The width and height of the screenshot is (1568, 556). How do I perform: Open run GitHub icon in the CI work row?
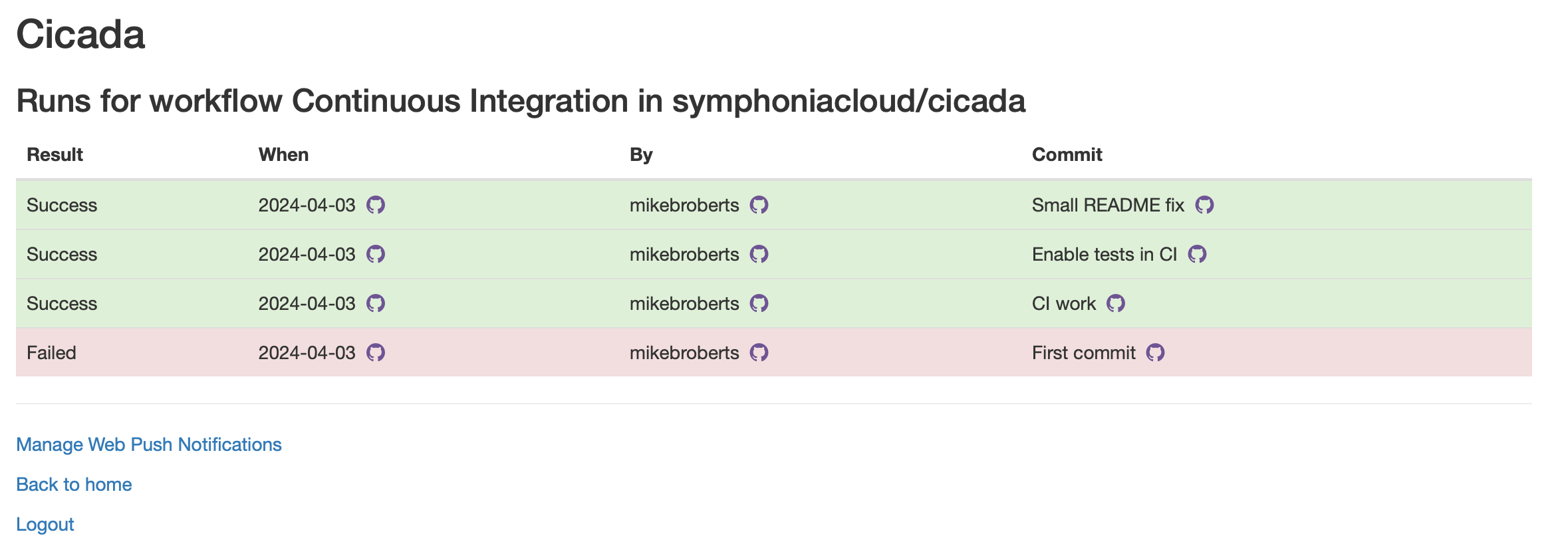[x=376, y=303]
